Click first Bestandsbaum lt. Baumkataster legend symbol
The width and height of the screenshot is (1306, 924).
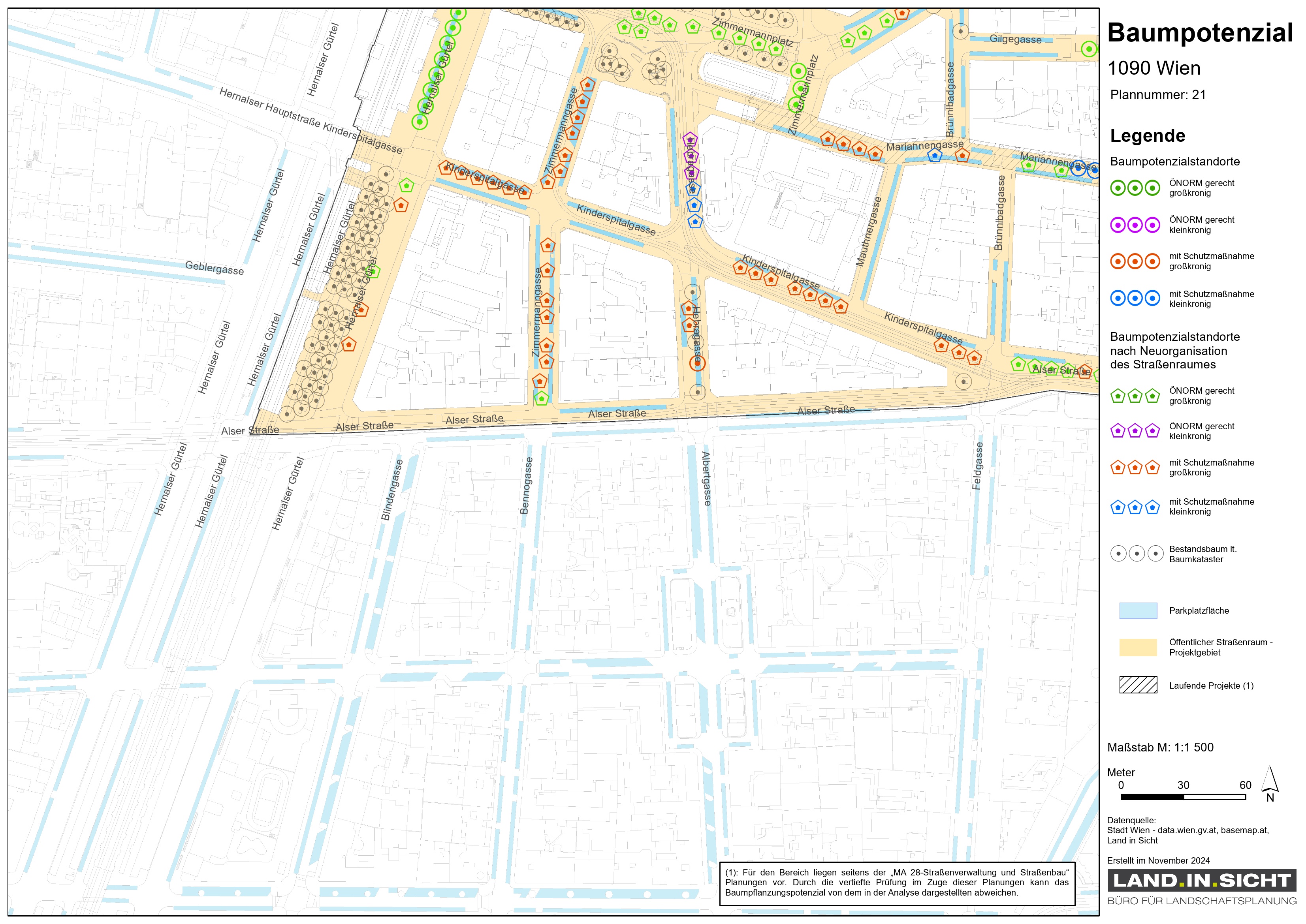[x=1118, y=554]
